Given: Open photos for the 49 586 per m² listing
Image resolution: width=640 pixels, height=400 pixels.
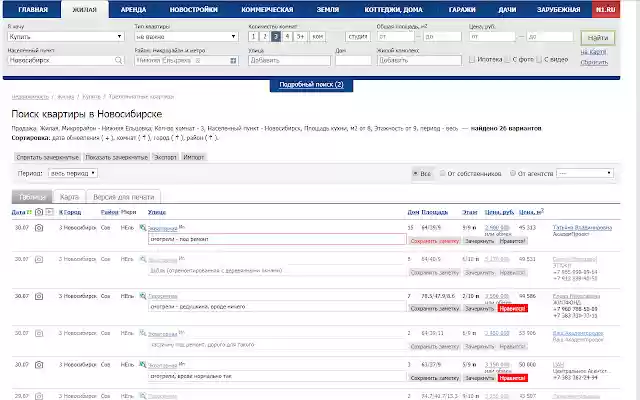Looking at the screenshot, I should (39, 296).
